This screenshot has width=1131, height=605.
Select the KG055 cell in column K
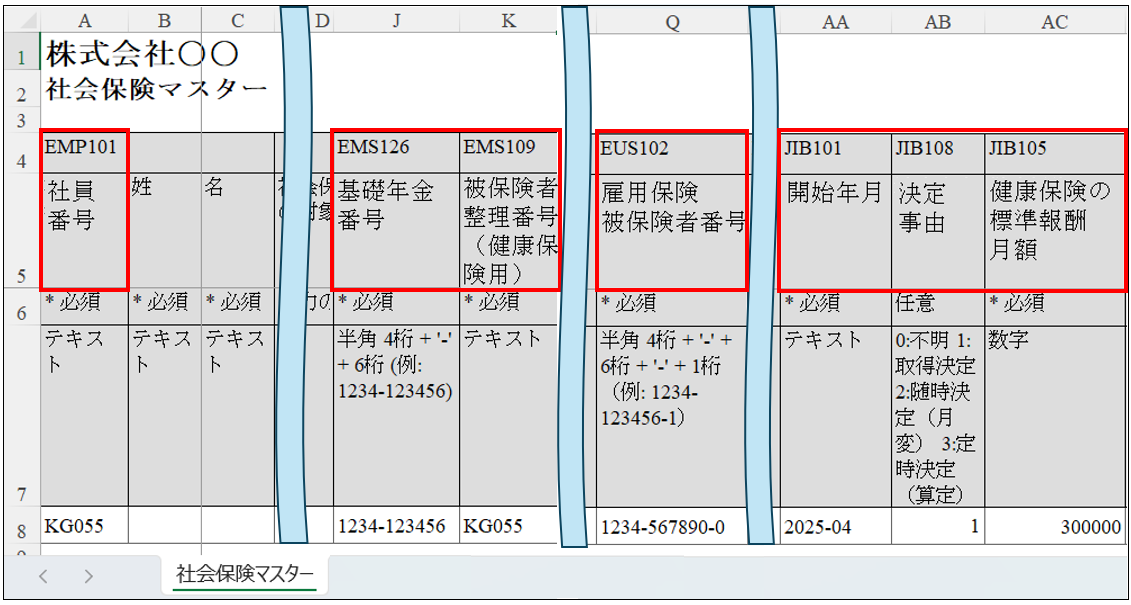tap(507, 526)
